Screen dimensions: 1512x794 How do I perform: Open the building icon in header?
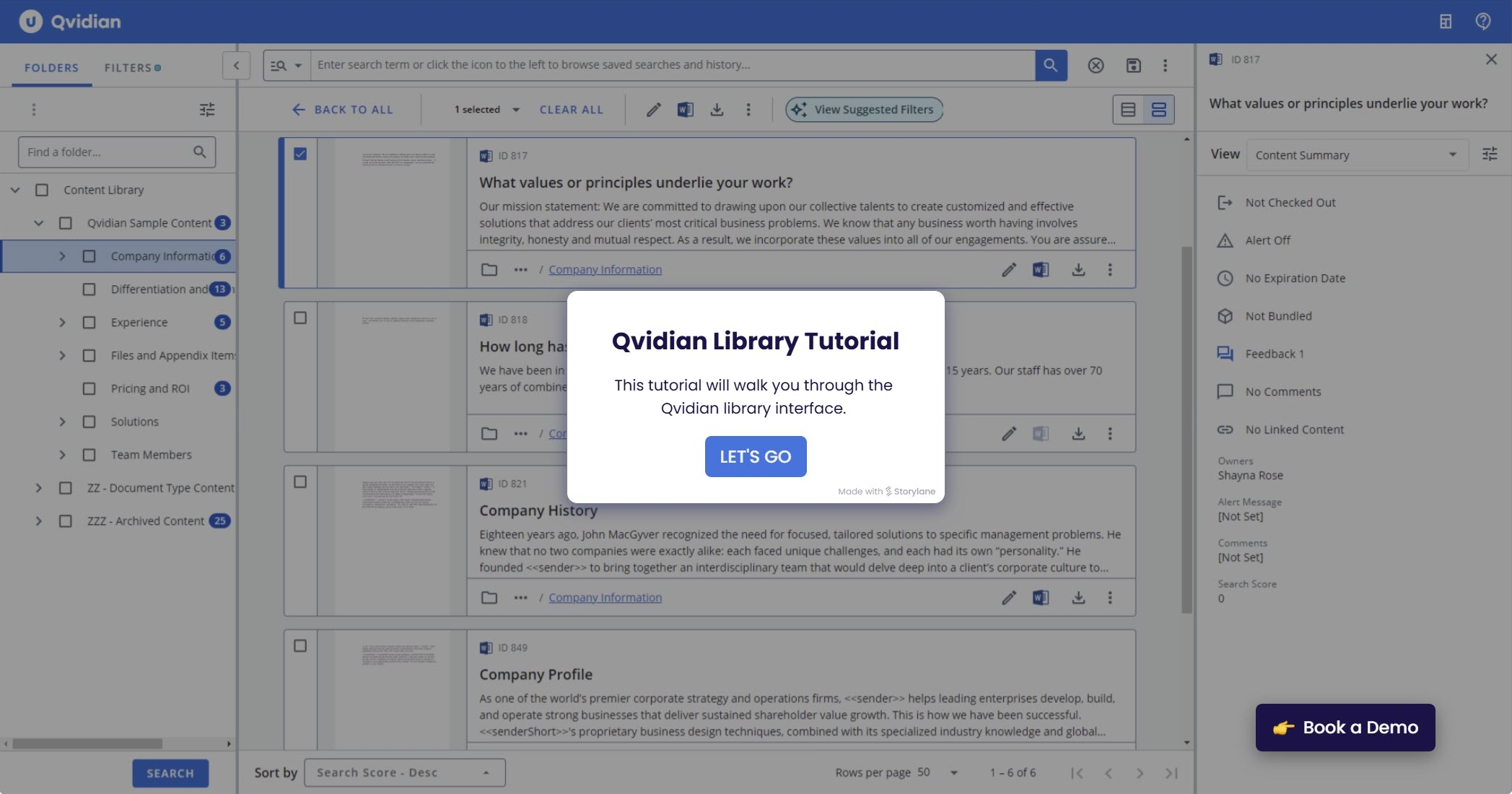pos(1446,21)
